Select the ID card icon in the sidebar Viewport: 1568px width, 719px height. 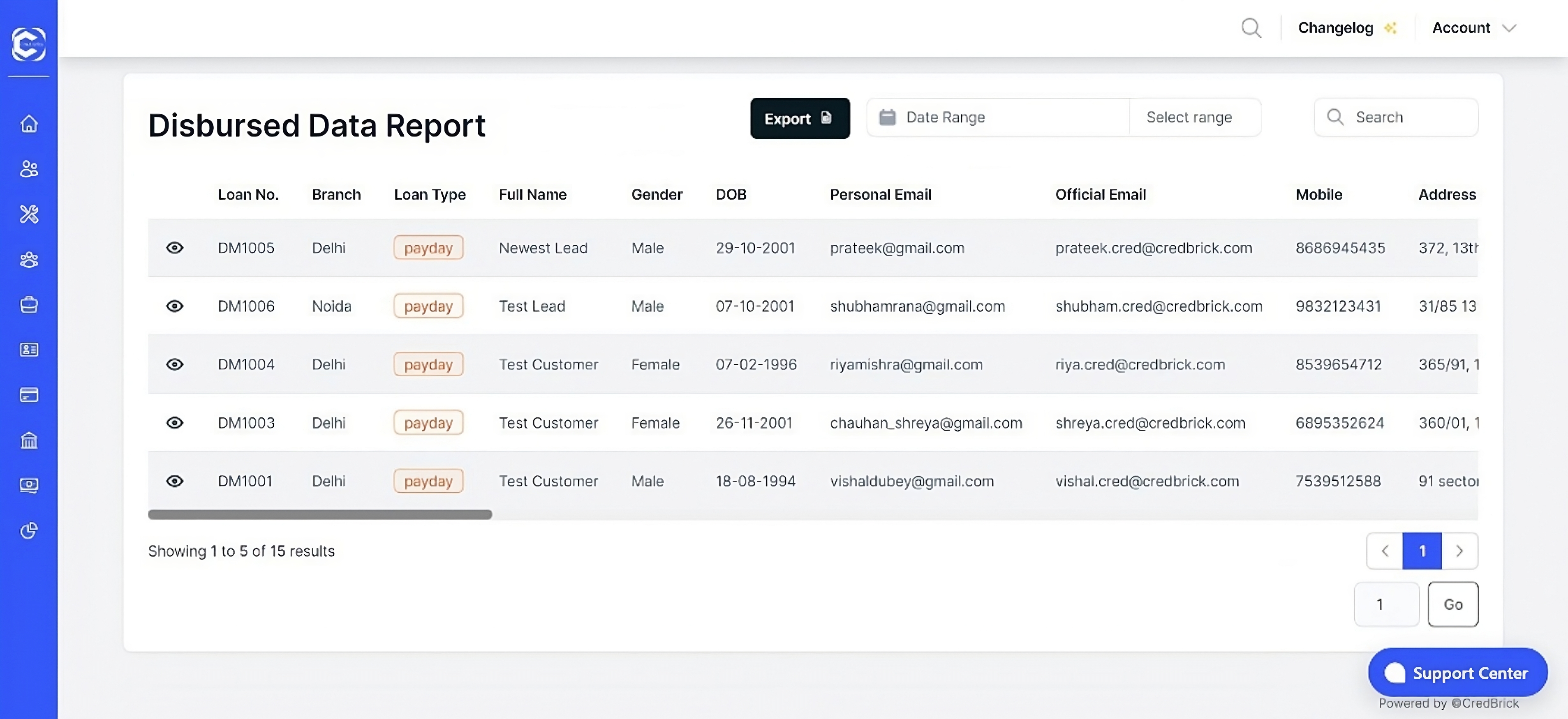[29, 350]
